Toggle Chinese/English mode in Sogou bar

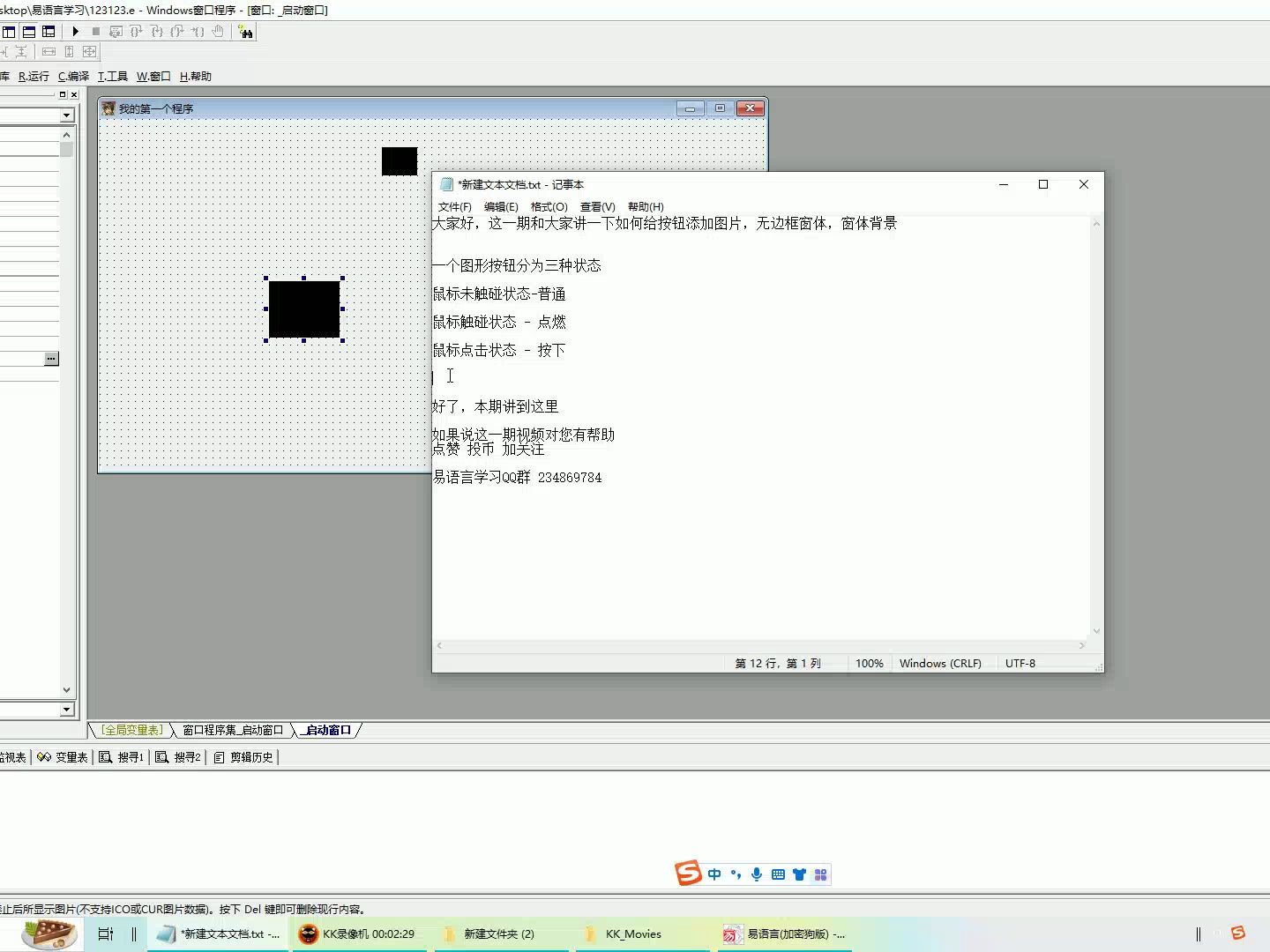pyautogui.click(x=714, y=874)
